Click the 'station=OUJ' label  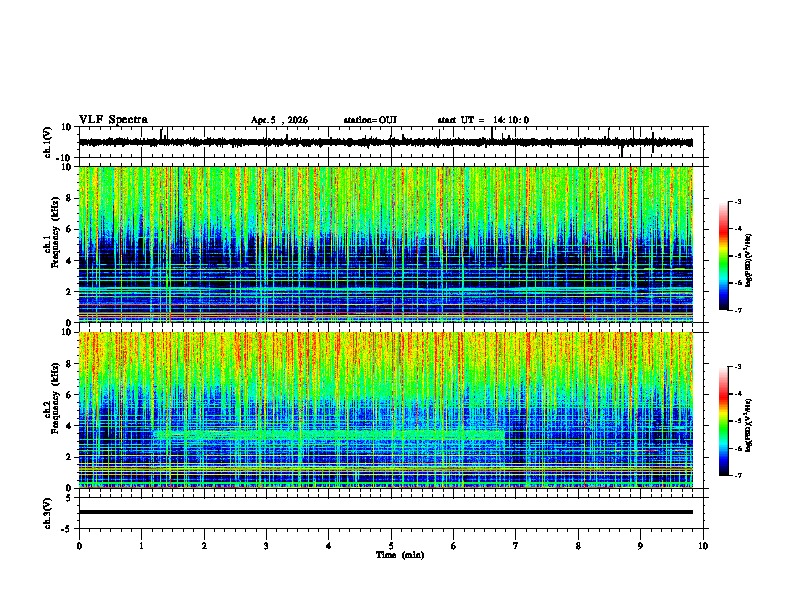point(370,120)
